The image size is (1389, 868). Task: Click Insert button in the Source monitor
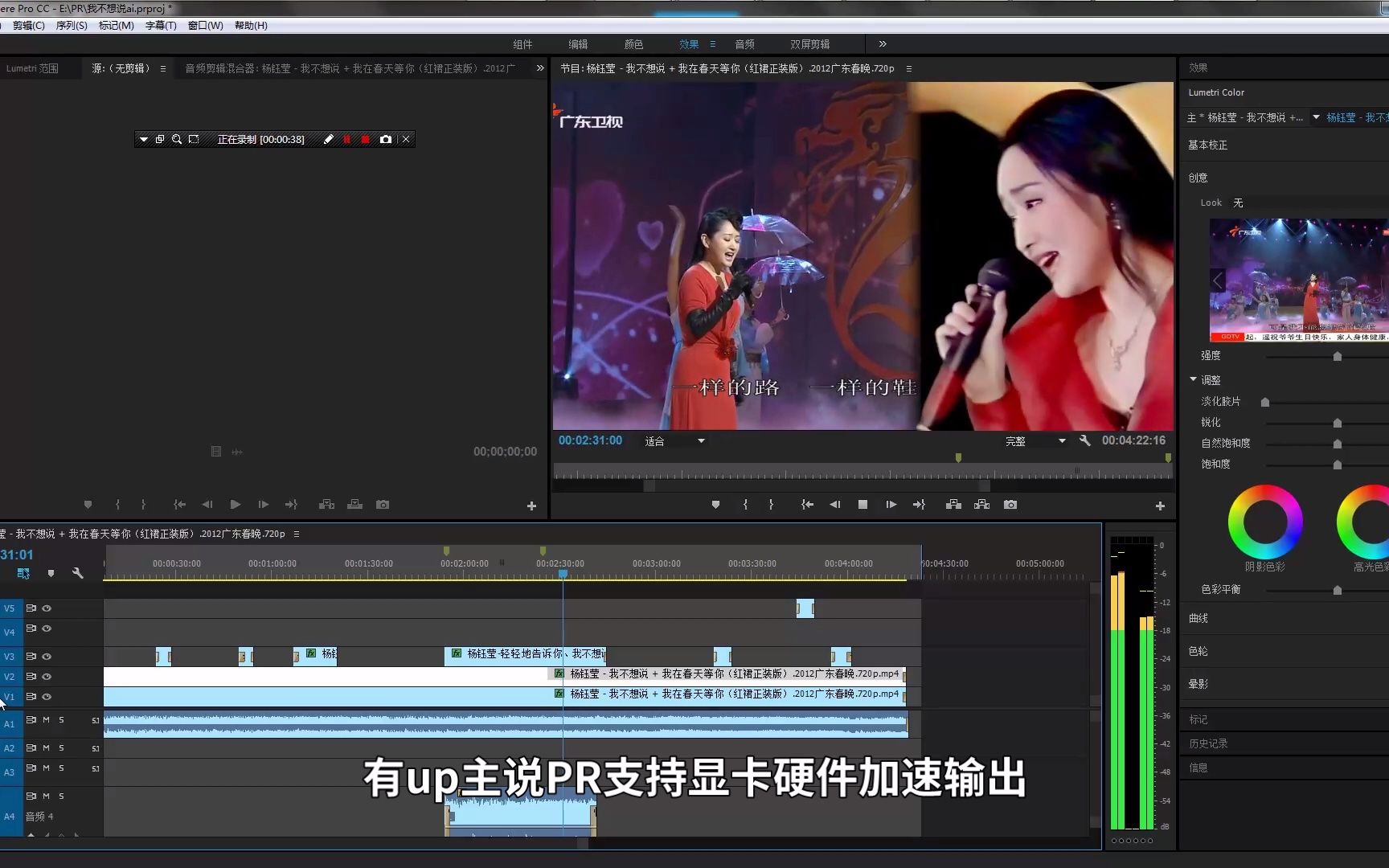coord(326,505)
